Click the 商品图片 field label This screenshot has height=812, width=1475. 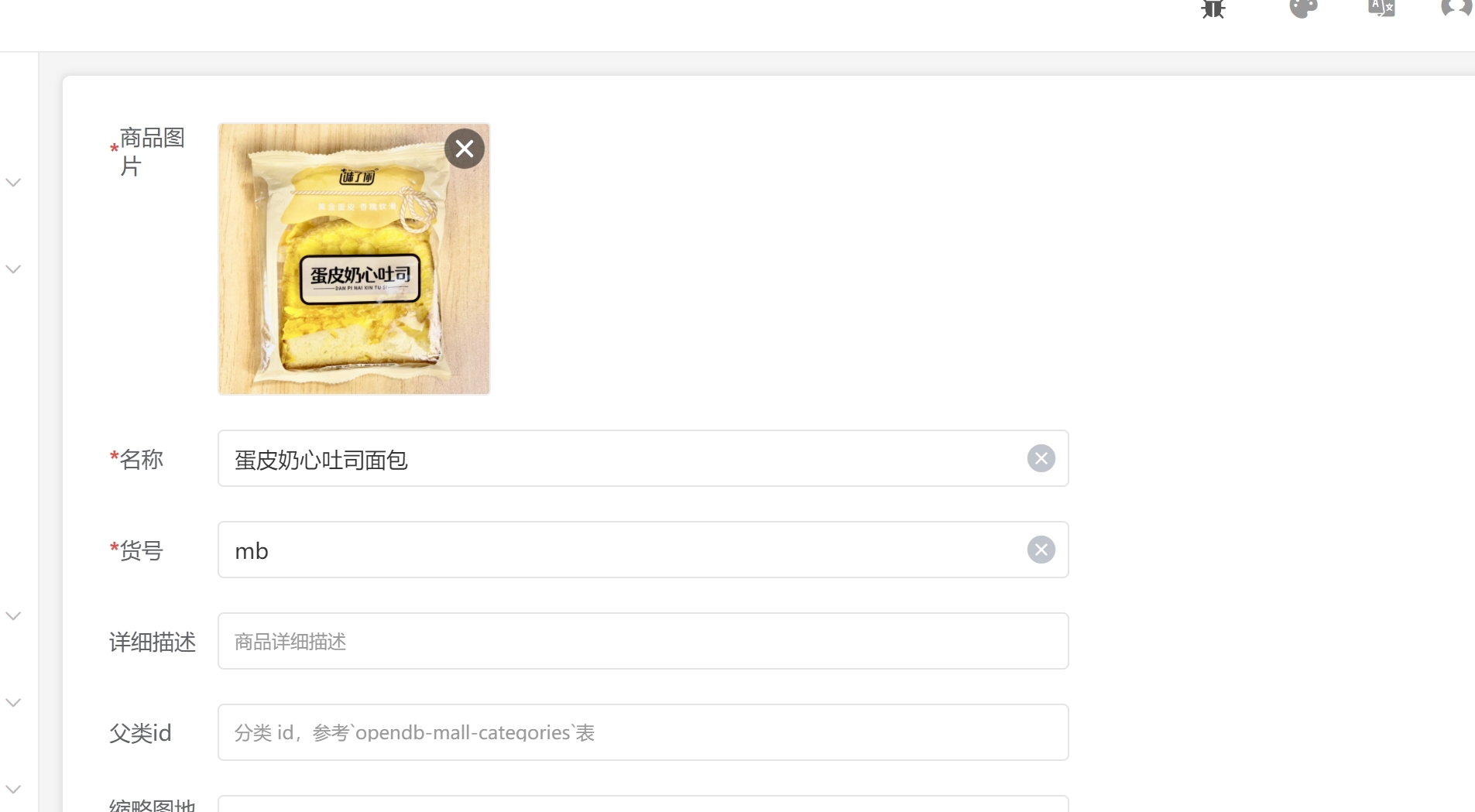pyautogui.click(x=152, y=152)
